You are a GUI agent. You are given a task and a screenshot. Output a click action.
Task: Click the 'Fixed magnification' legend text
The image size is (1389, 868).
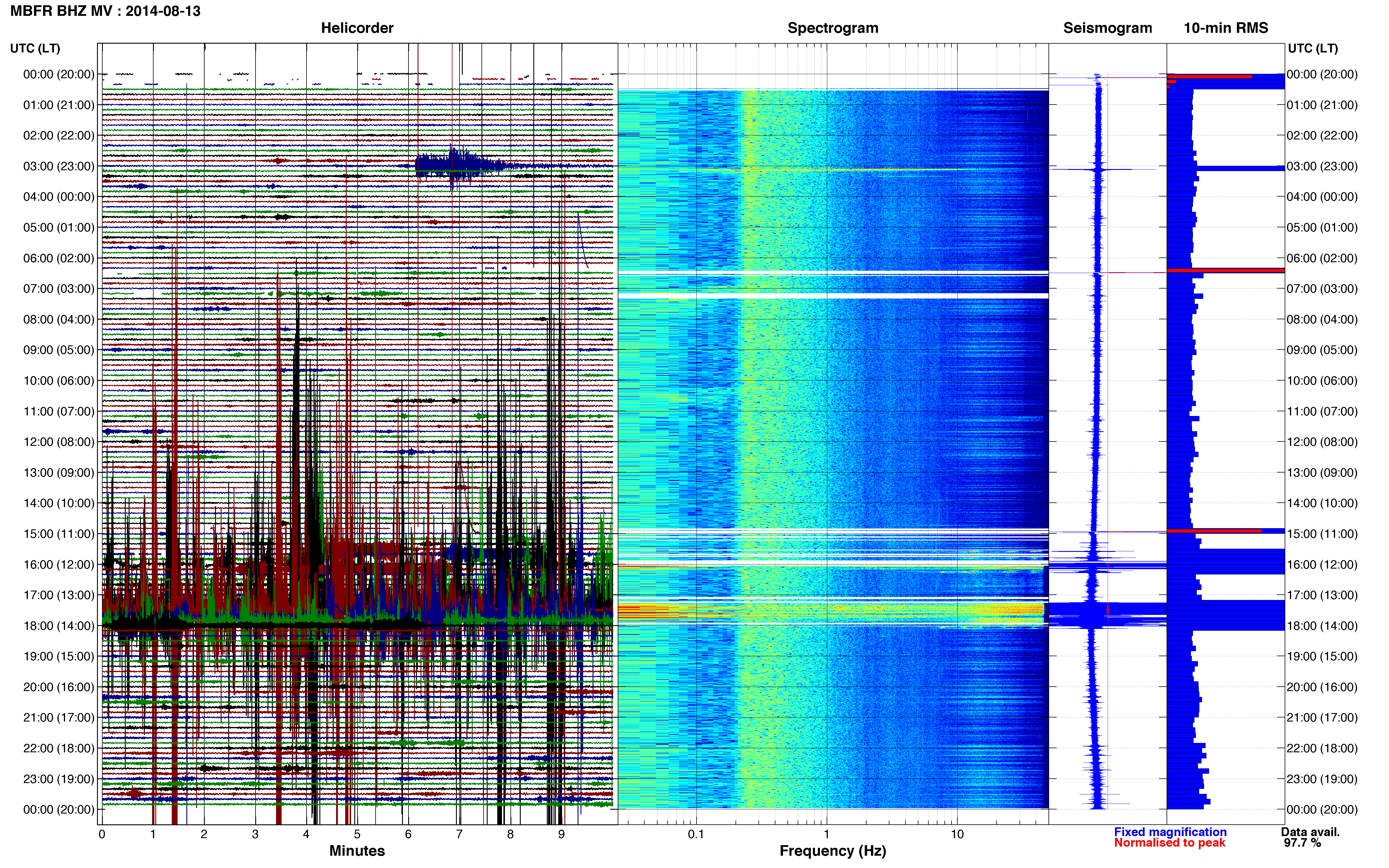[x=1170, y=832]
